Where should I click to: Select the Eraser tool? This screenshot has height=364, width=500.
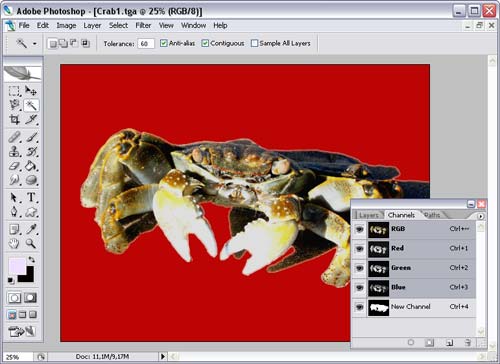coord(14,166)
